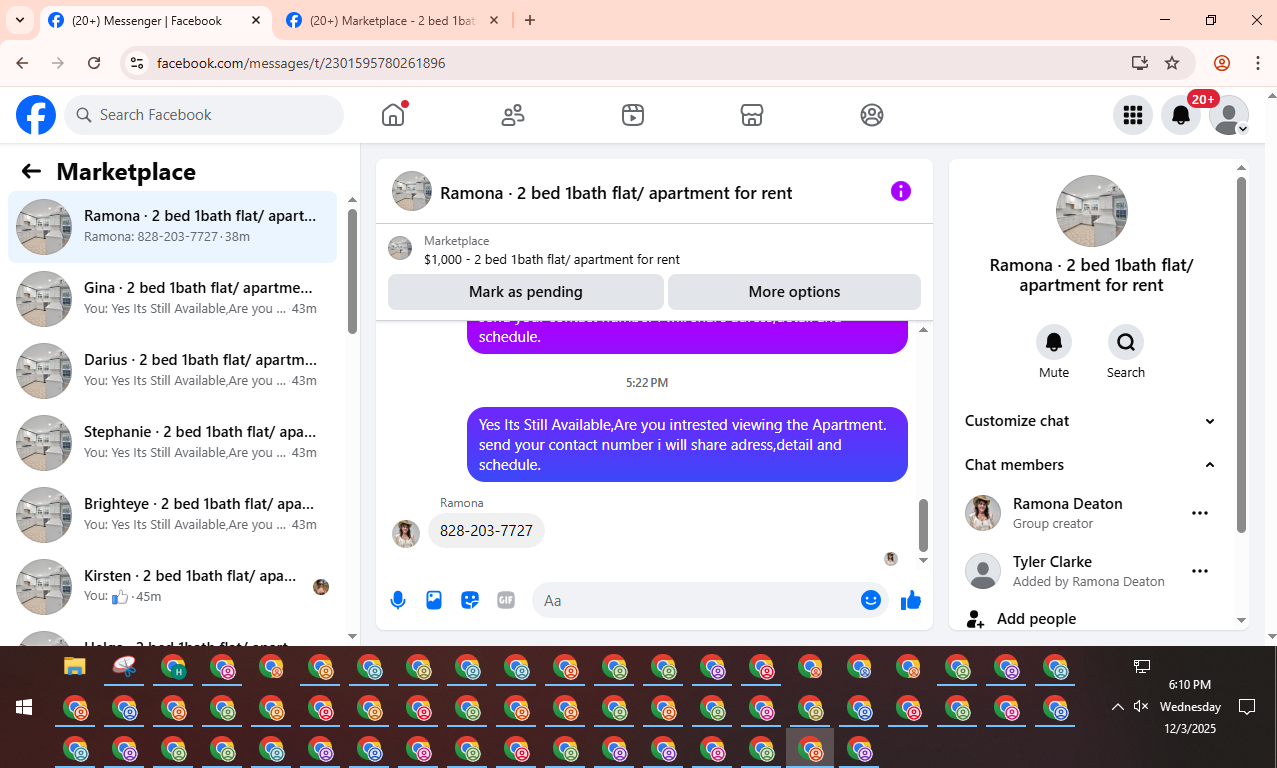Click the Search Facebook field
The height and width of the screenshot is (768, 1277).
pyautogui.click(x=204, y=115)
